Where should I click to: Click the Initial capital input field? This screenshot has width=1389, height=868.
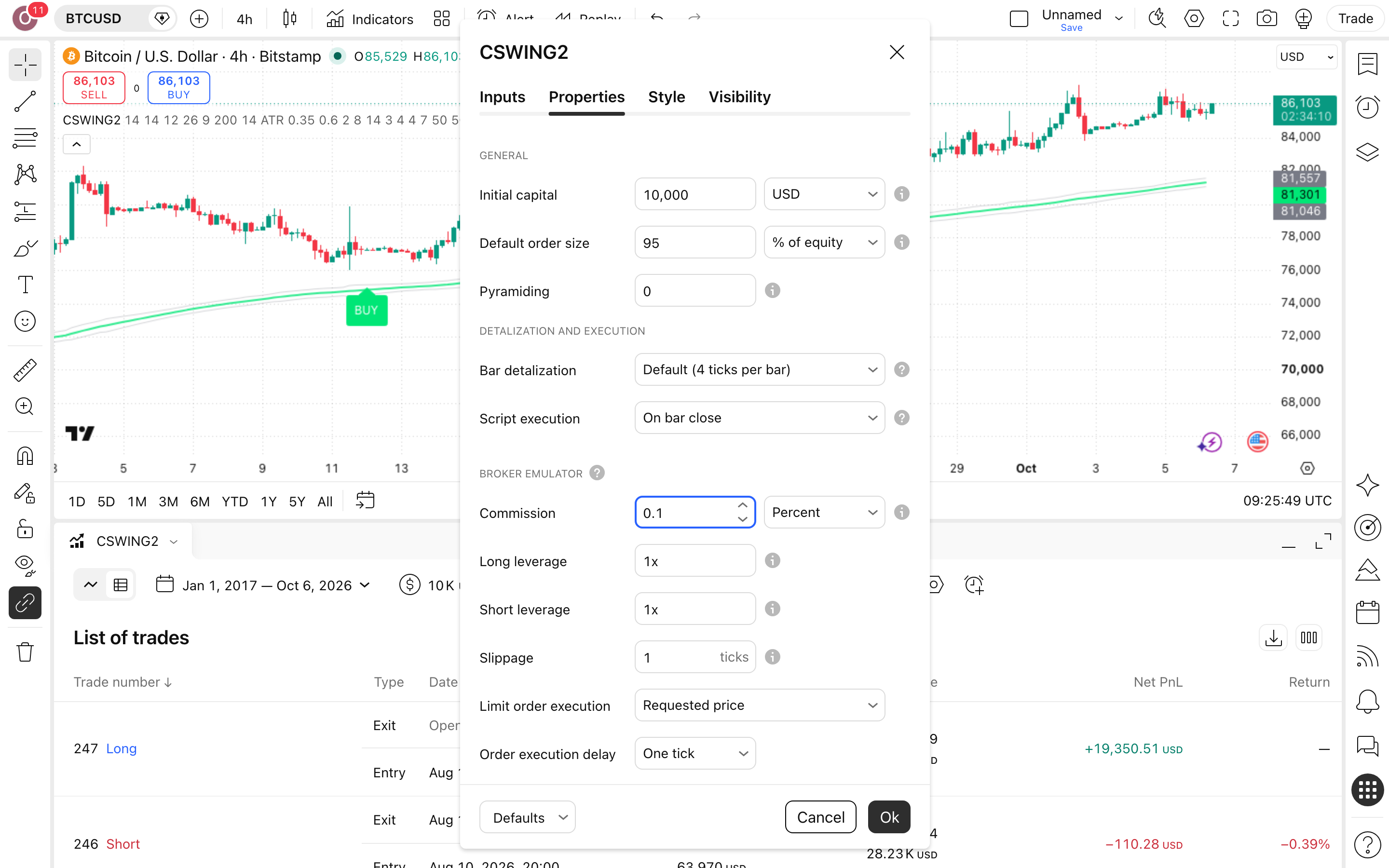coord(695,194)
